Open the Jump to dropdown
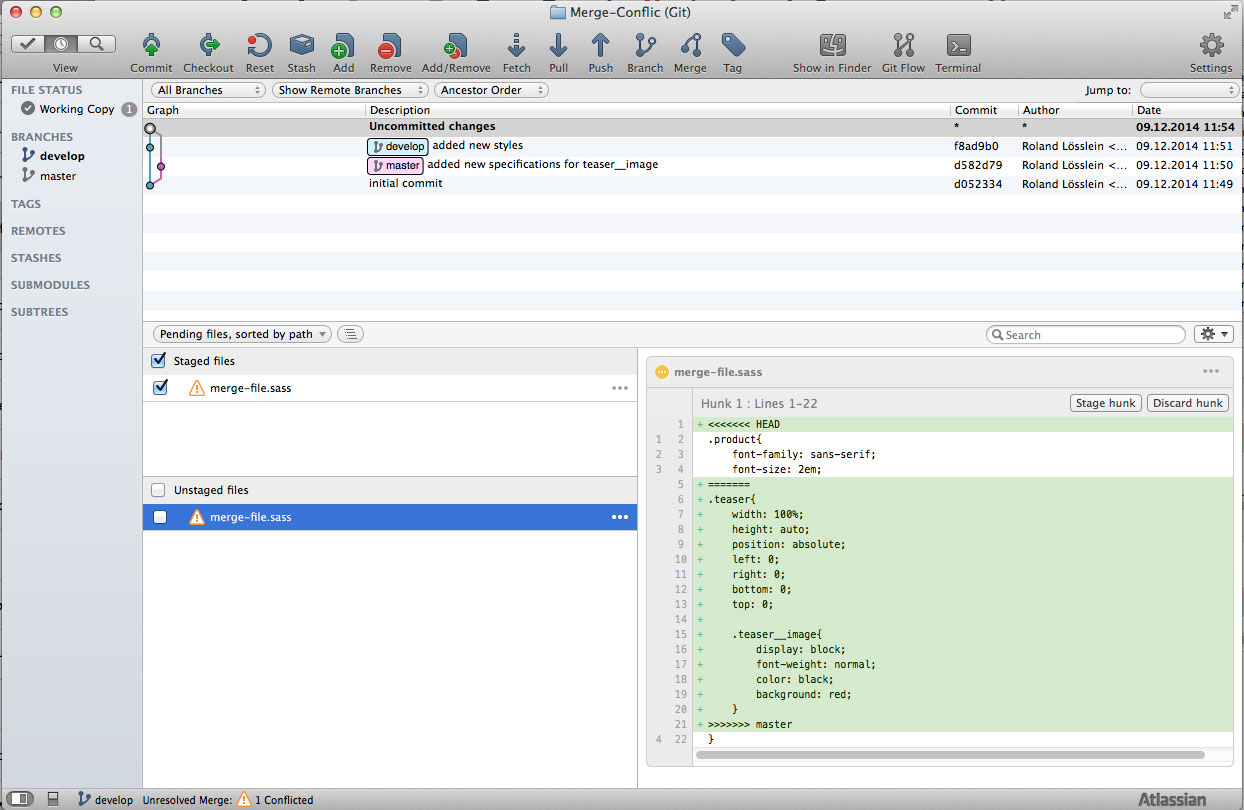The height and width of the screenshot is (810, 1244). (1189, 90)
